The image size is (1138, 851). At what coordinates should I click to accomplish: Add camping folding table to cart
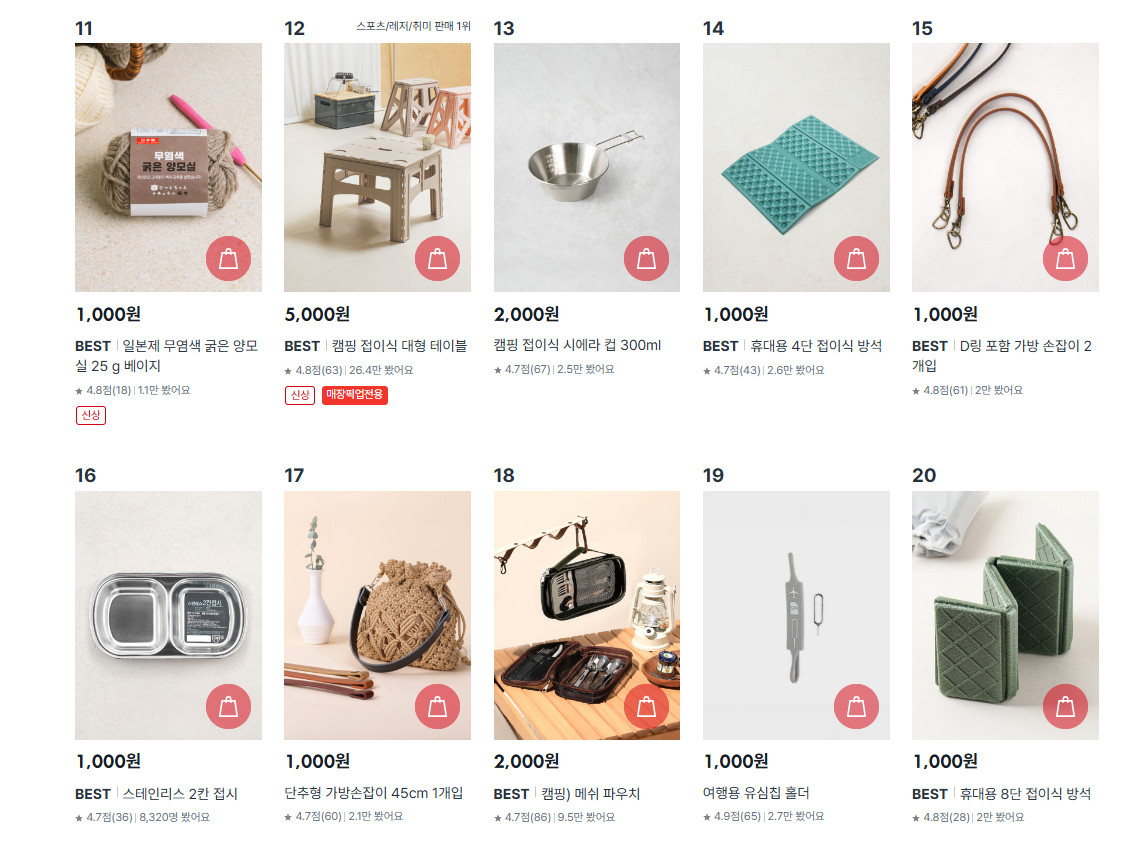point(438,258)
